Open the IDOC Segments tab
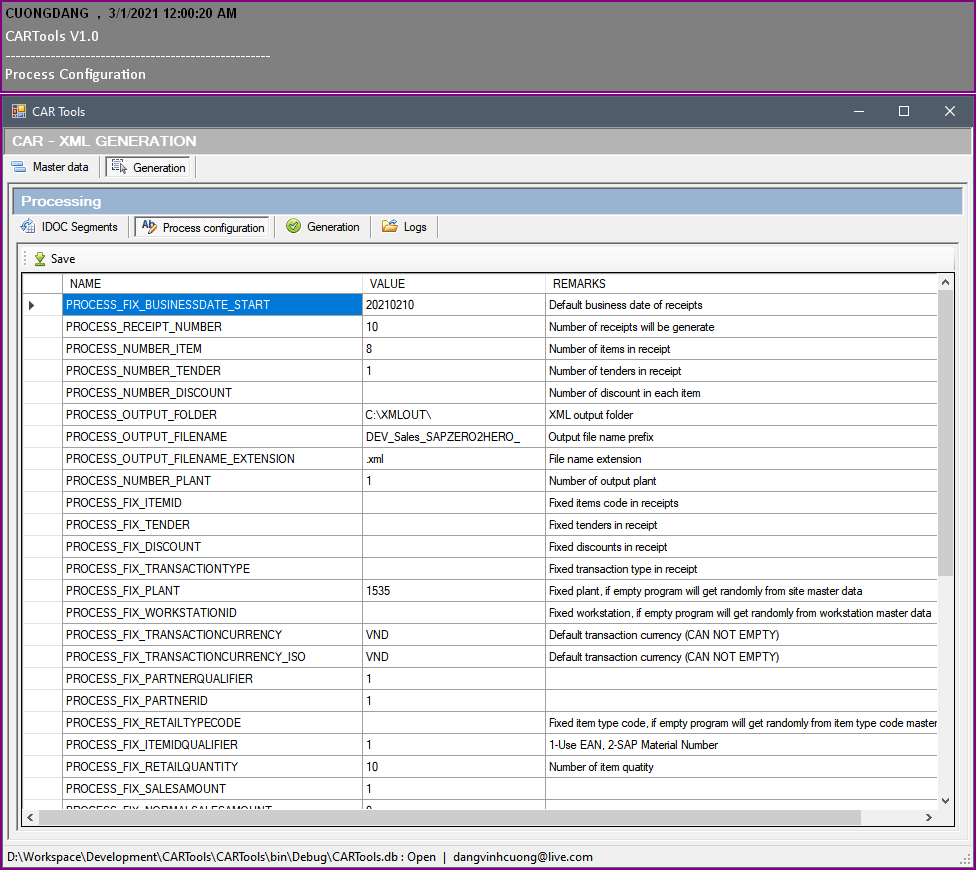 pyautogui.click(x=79, y=227)
